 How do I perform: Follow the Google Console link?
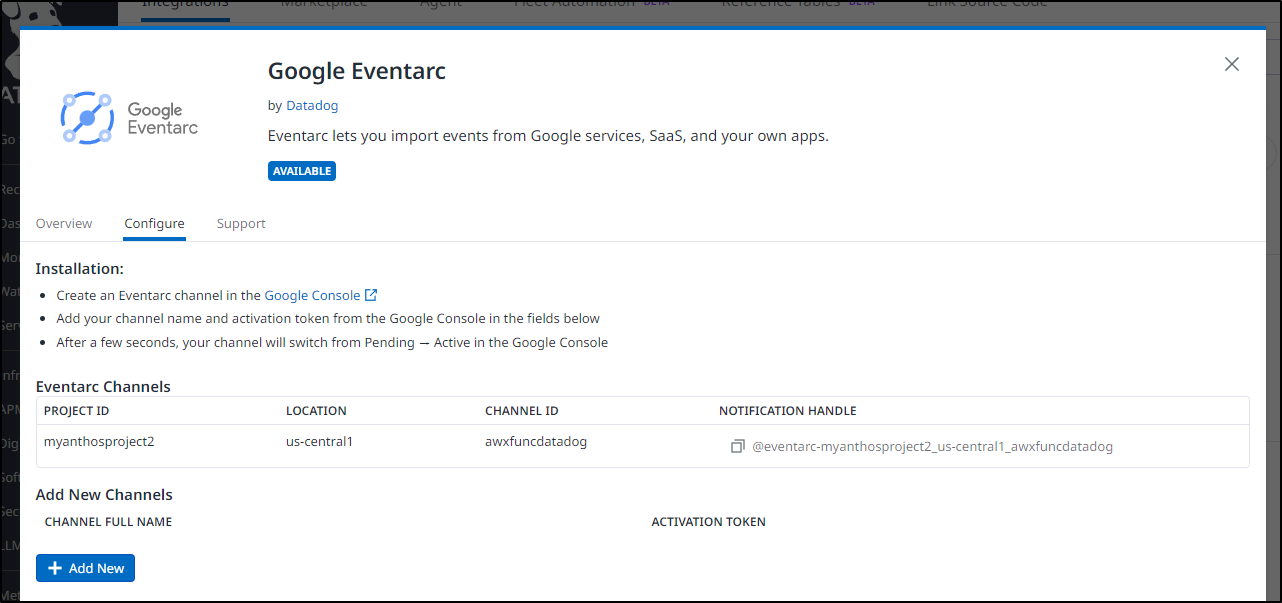pyautogui.click(x=312, y=295)
